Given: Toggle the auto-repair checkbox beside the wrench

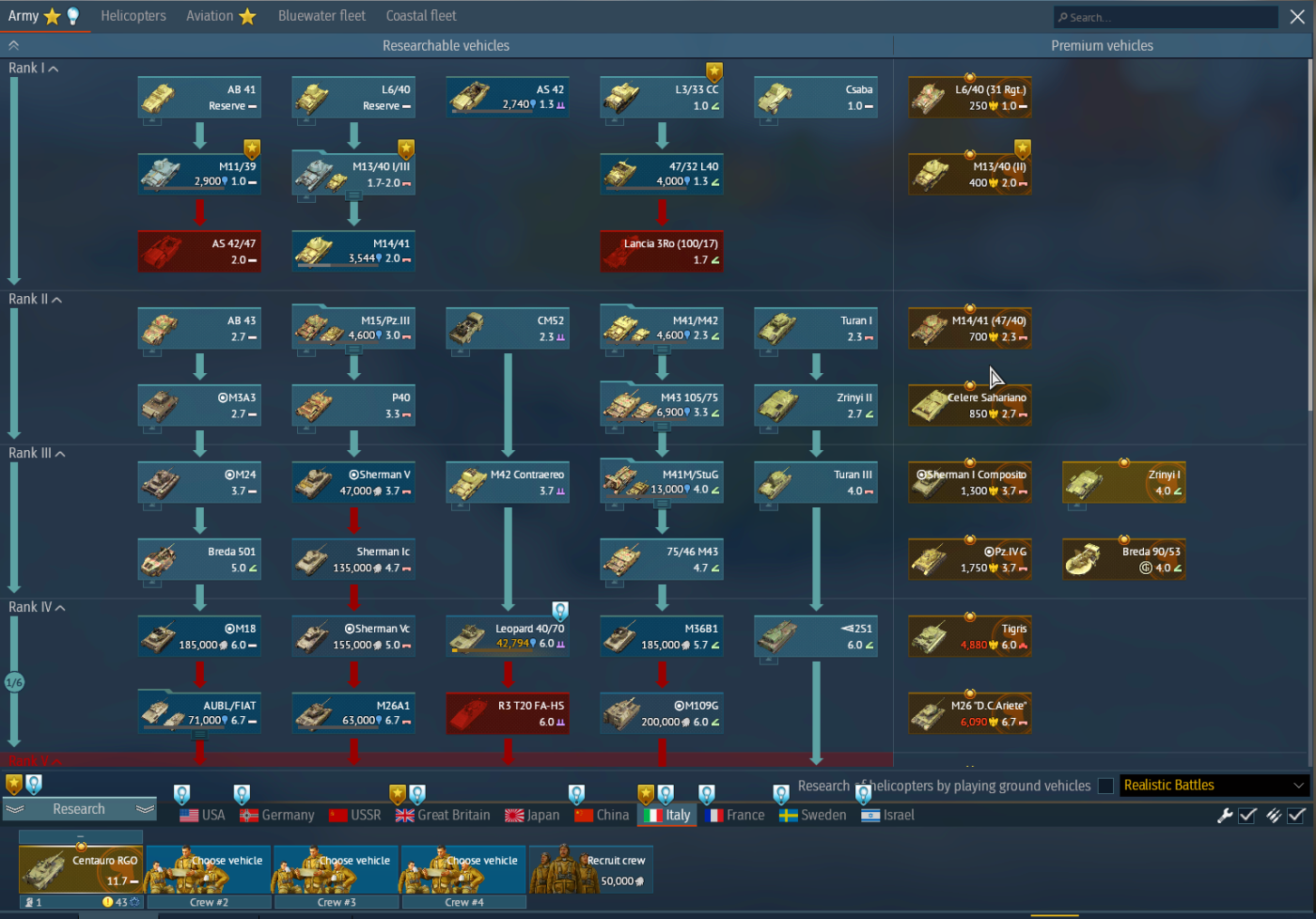Looking at the screenshot, I should point(1247,816).
